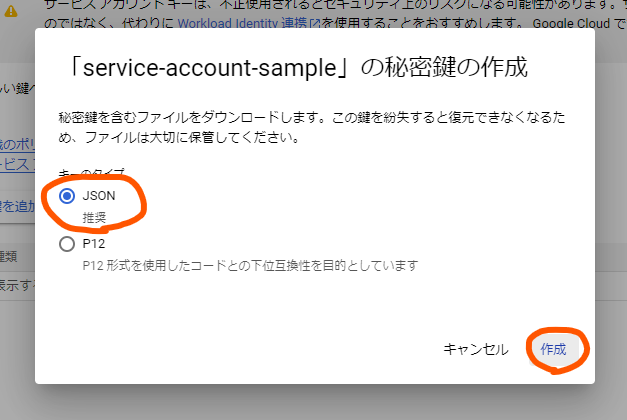The height and width of the screenshot is (420, 627).
Task: Click the P12 形式を使用したコード description text
Action: point(250,266)
